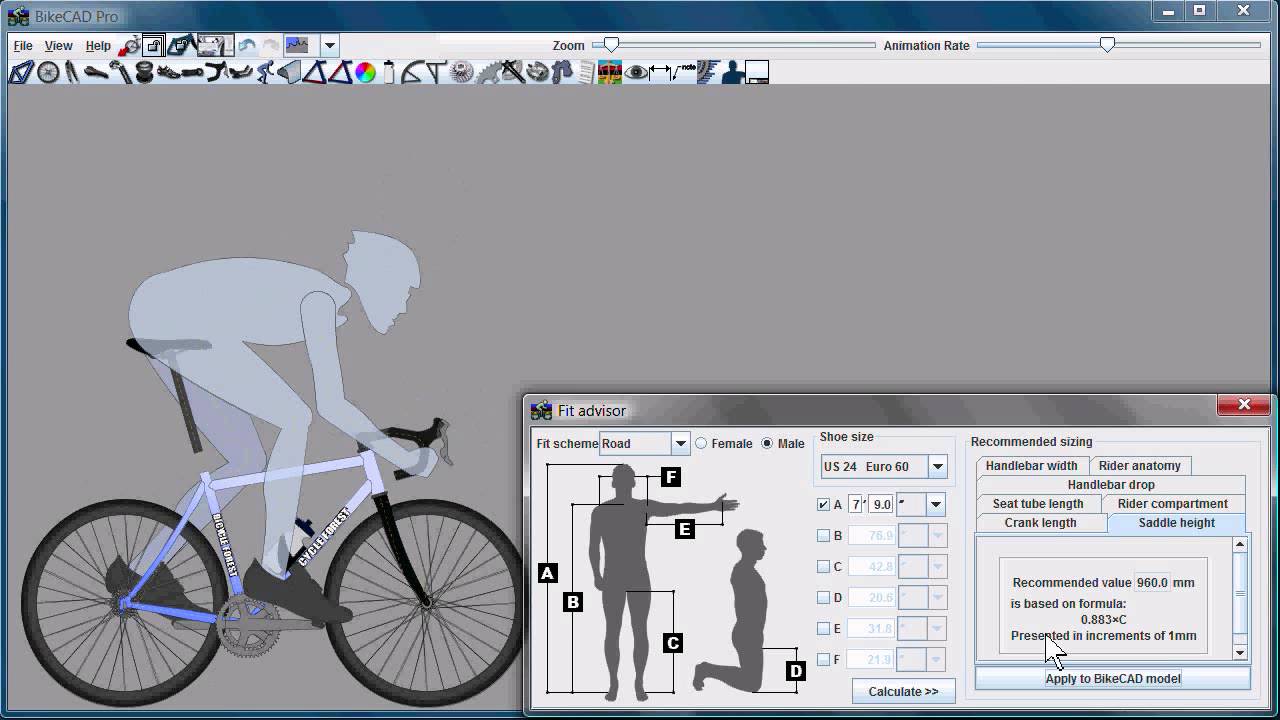Open the fork settings icon
1280x720 pixels.
click(72, 72)
